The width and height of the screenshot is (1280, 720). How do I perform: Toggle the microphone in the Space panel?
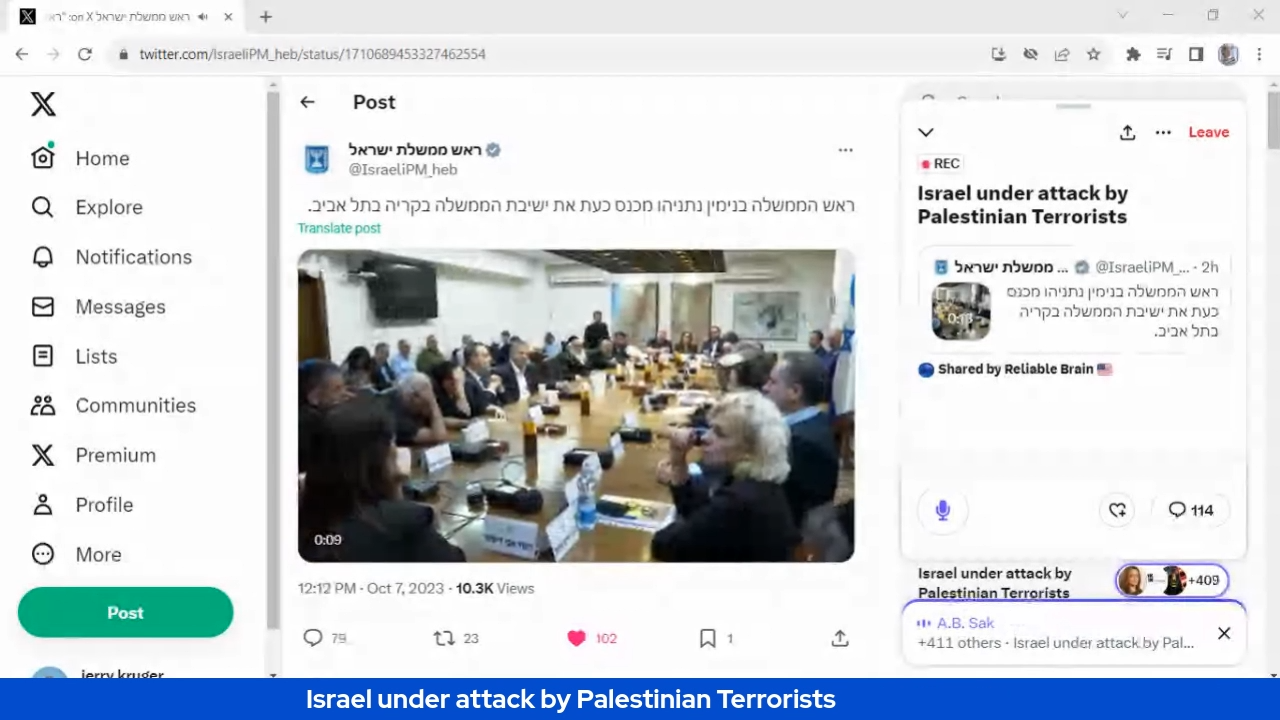pyautogui.click(x=942, y=510)
